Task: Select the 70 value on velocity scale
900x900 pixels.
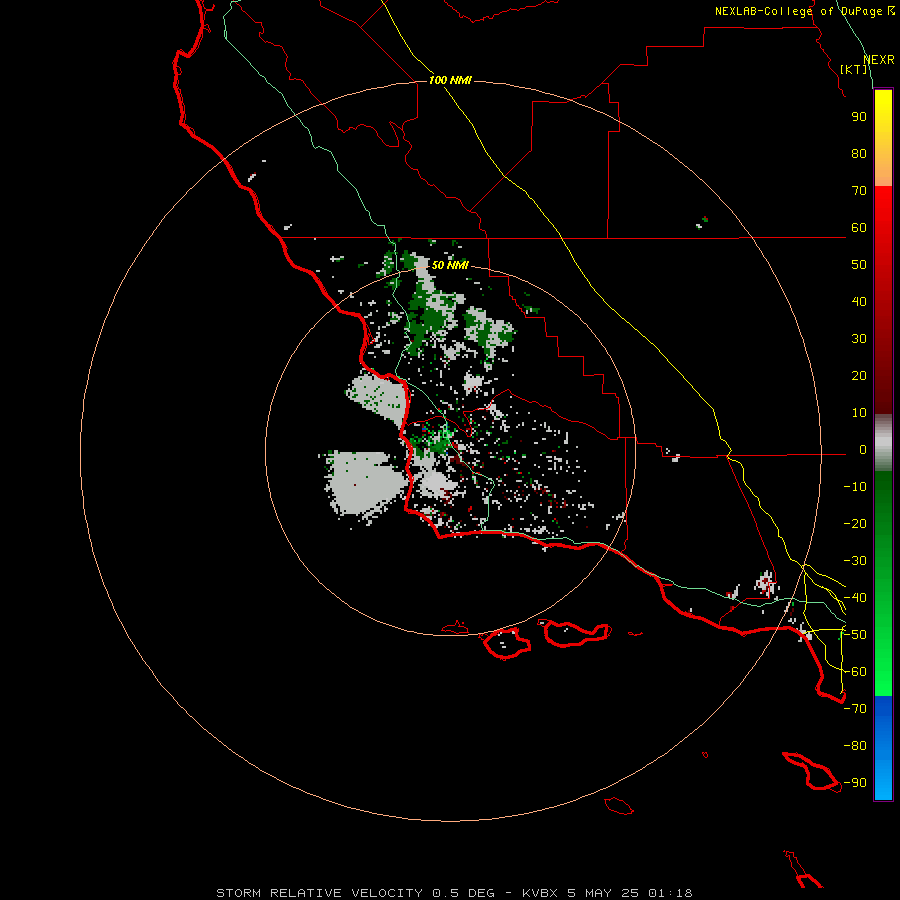Action: 859,191
